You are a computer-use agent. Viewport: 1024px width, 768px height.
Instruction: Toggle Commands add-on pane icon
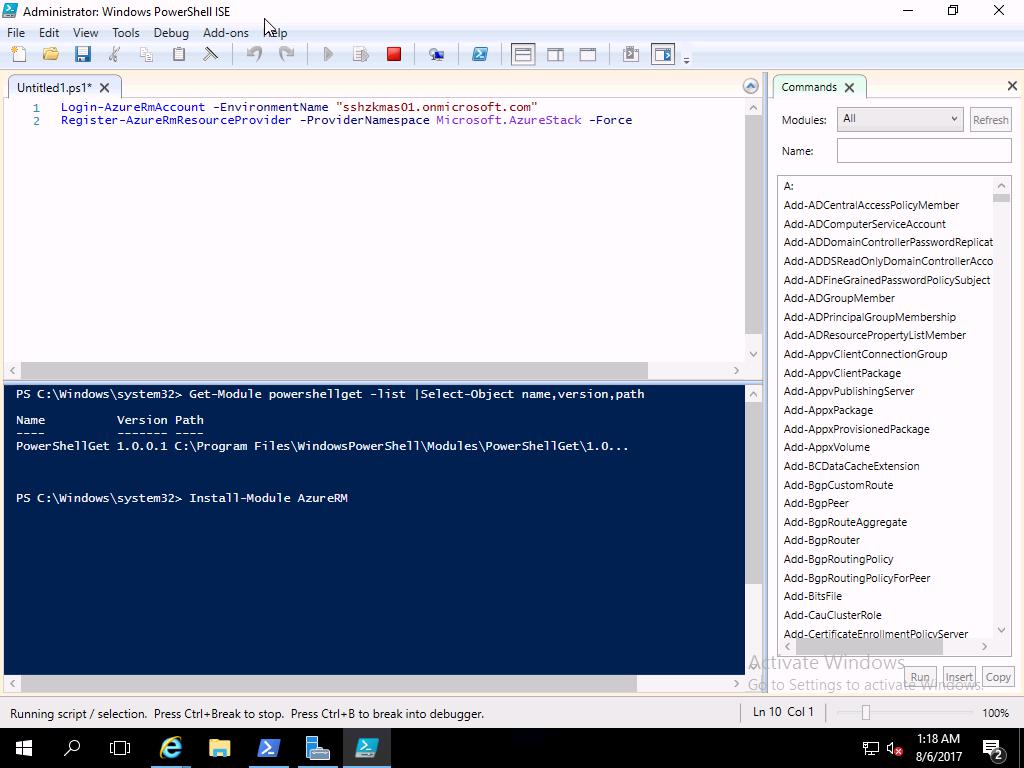click(663, 54)
